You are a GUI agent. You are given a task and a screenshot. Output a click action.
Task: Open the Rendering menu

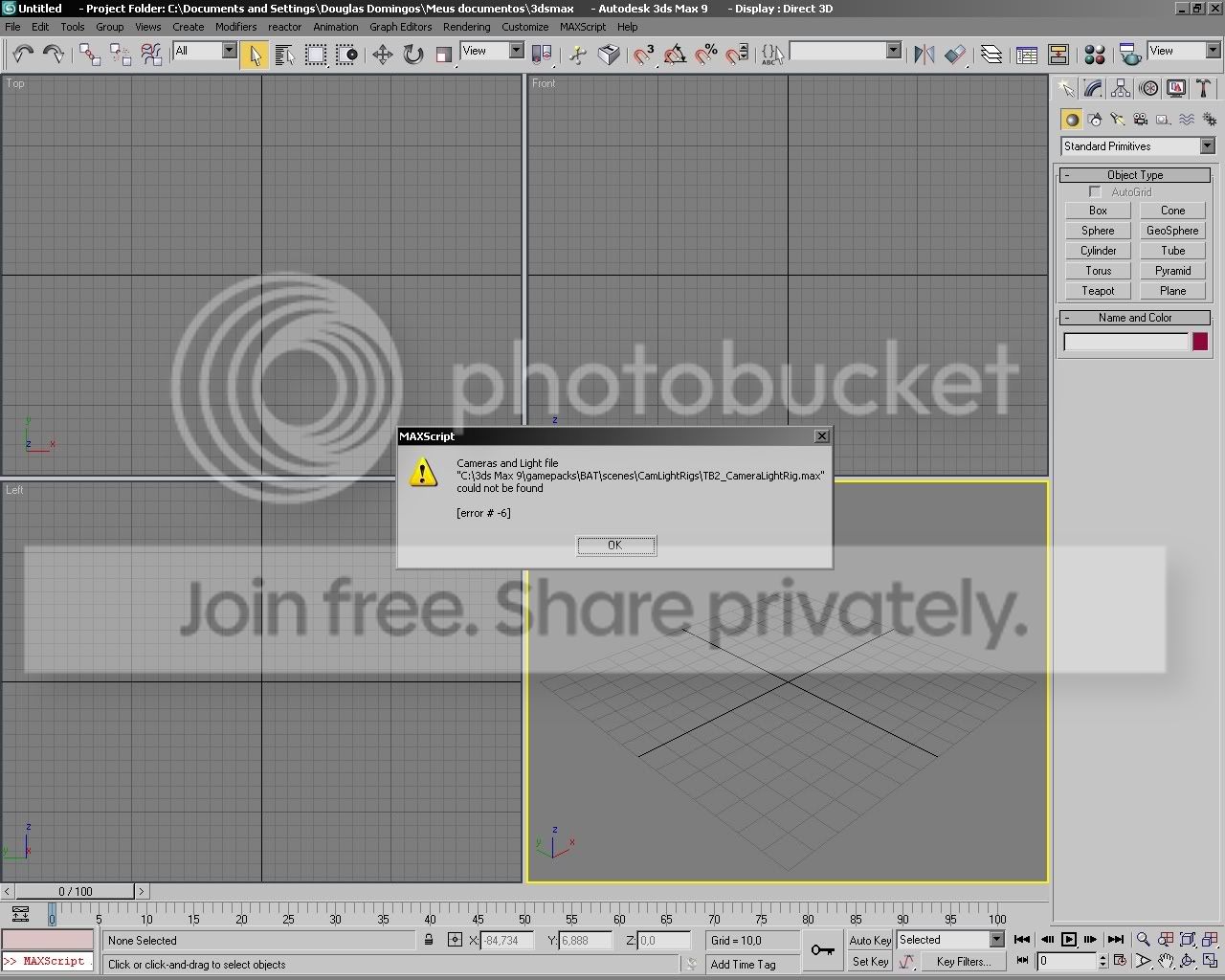point(466,27)
